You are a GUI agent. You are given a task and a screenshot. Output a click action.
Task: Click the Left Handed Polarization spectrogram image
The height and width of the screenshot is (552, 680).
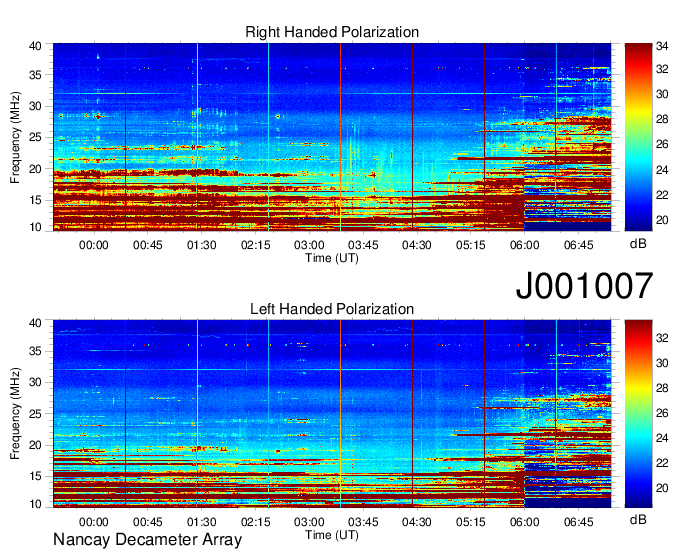coord(332,414)
